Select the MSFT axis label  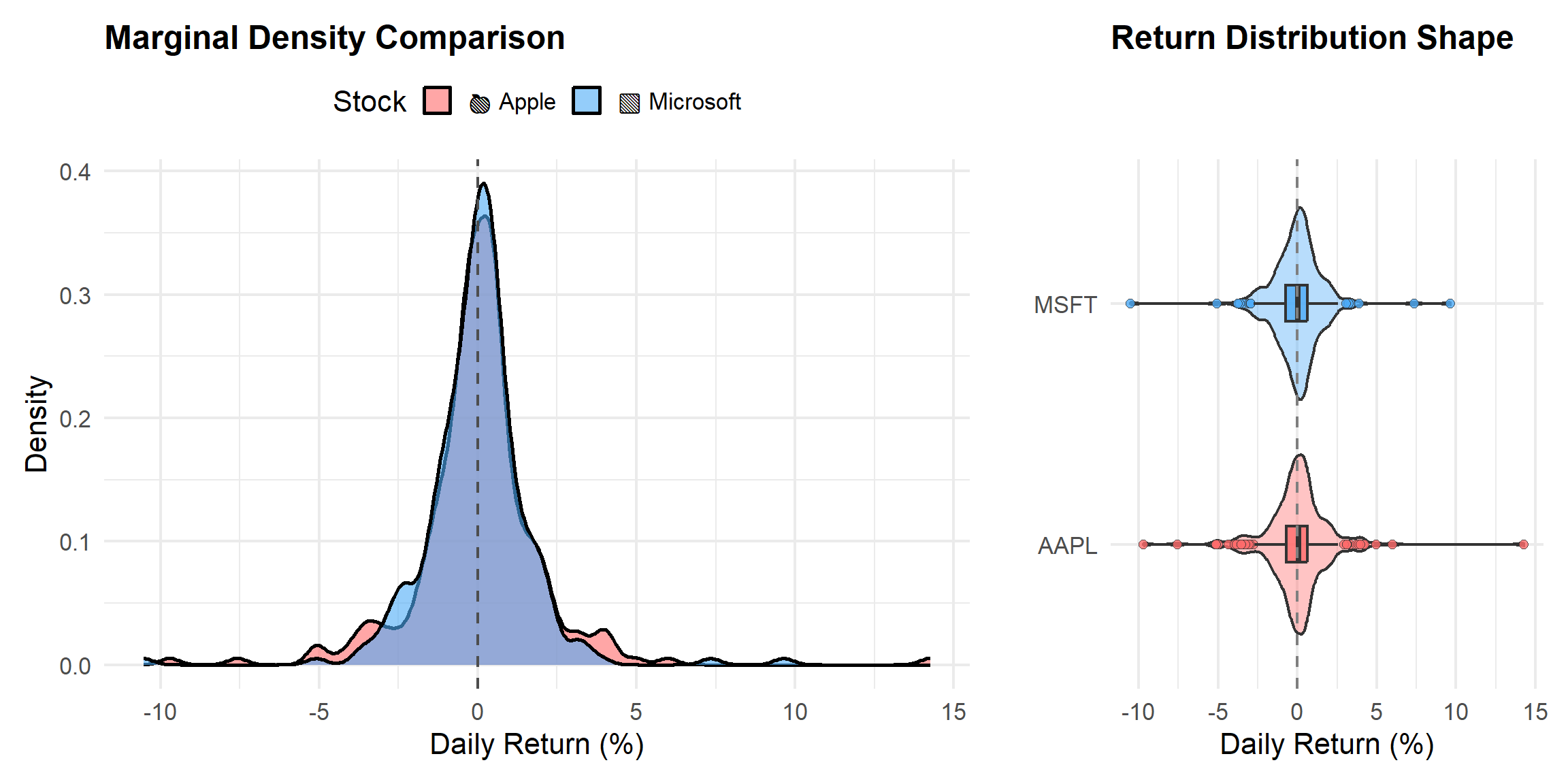(1065, 305)
